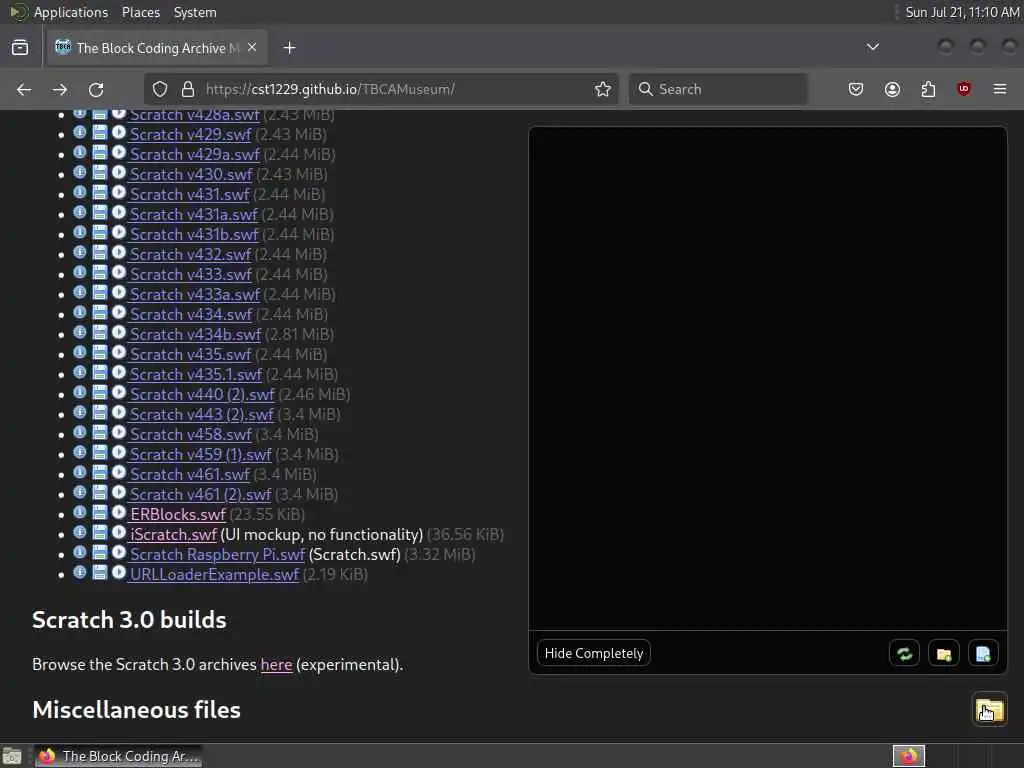Click the play icon for Scratch v458.swf

click(x=119, y=432)
